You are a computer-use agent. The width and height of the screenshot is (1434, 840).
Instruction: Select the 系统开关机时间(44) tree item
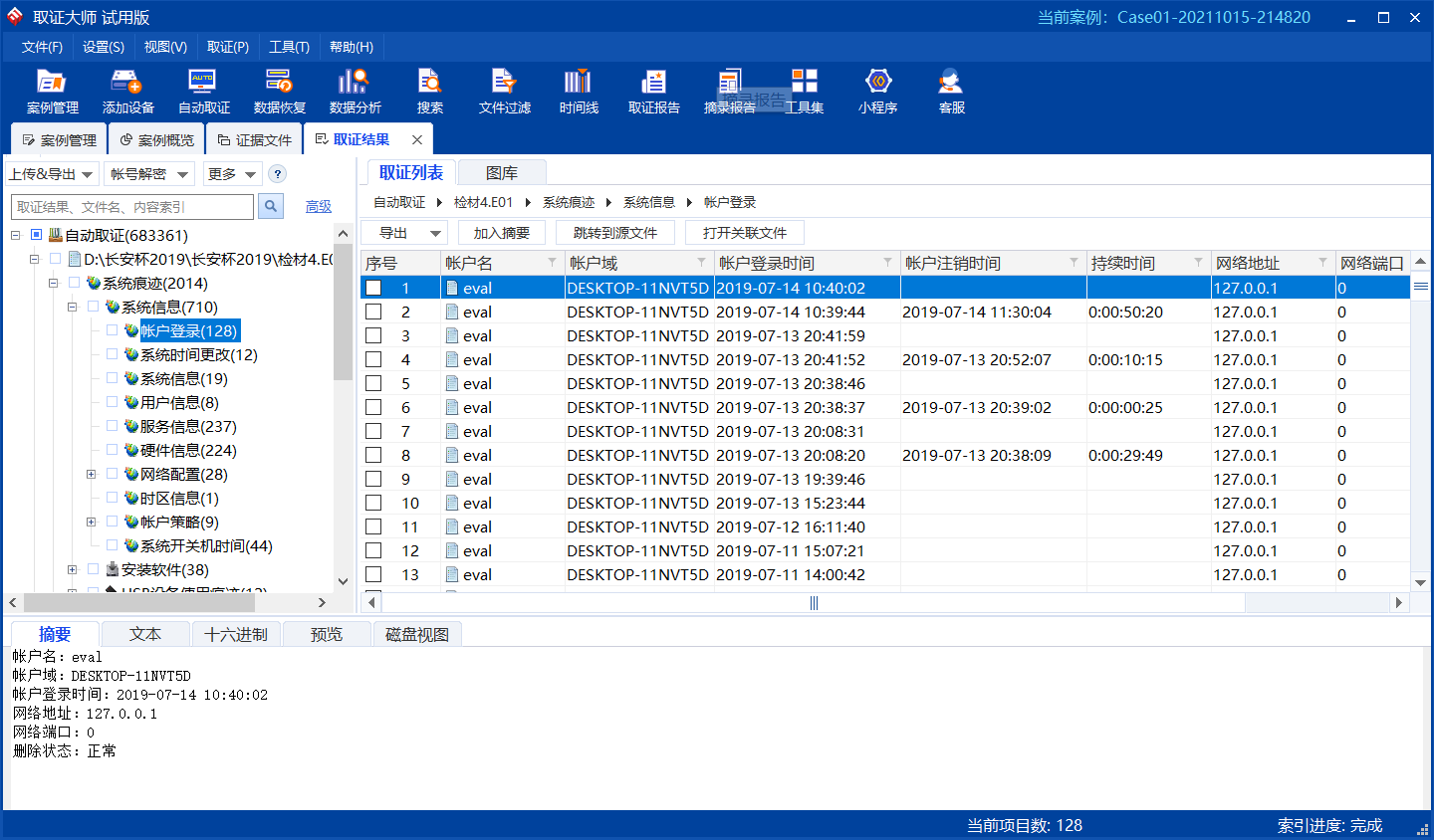click(x=206, y=546)
